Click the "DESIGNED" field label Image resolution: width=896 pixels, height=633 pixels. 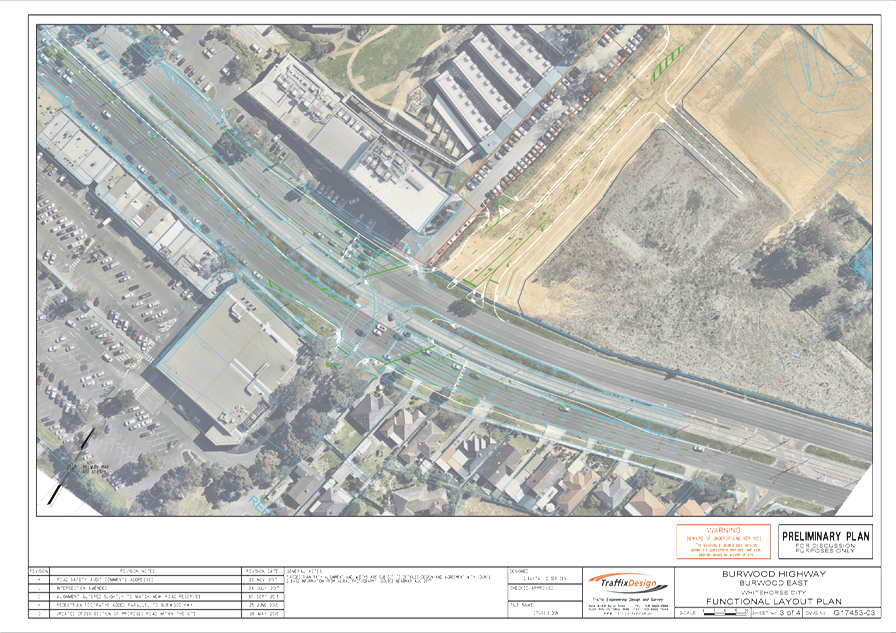[519, 571]
